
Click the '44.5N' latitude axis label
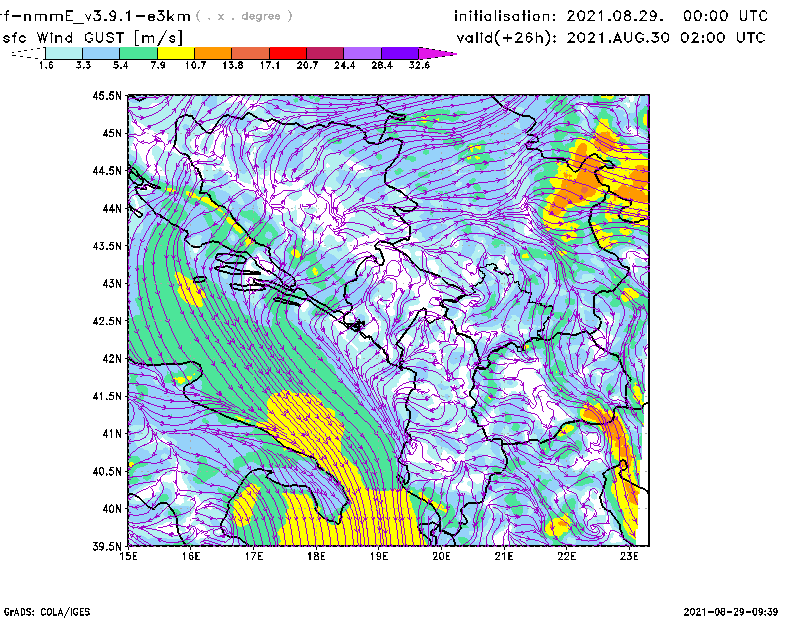(x=107, y=170)
